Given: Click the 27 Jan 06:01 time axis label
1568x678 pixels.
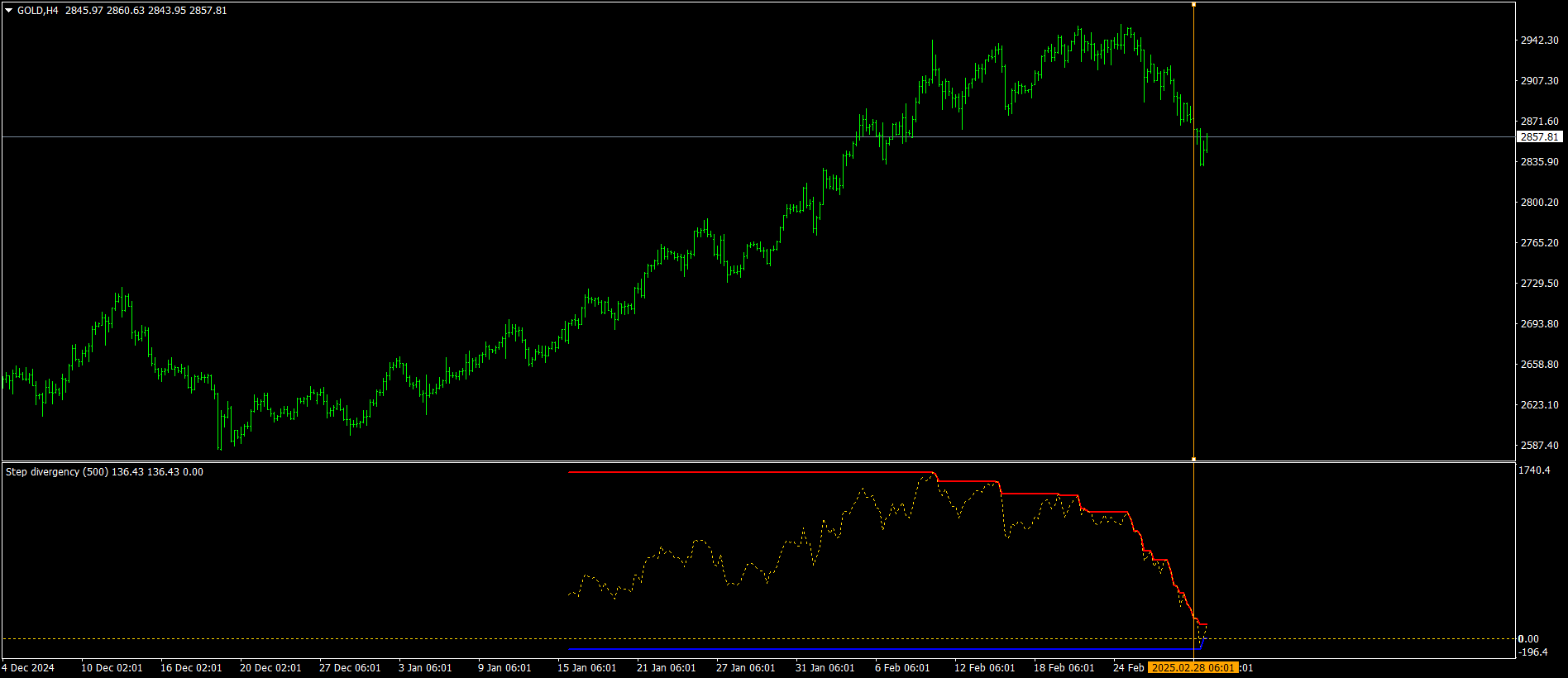Looking at the screenshot, I should (746, 668).
